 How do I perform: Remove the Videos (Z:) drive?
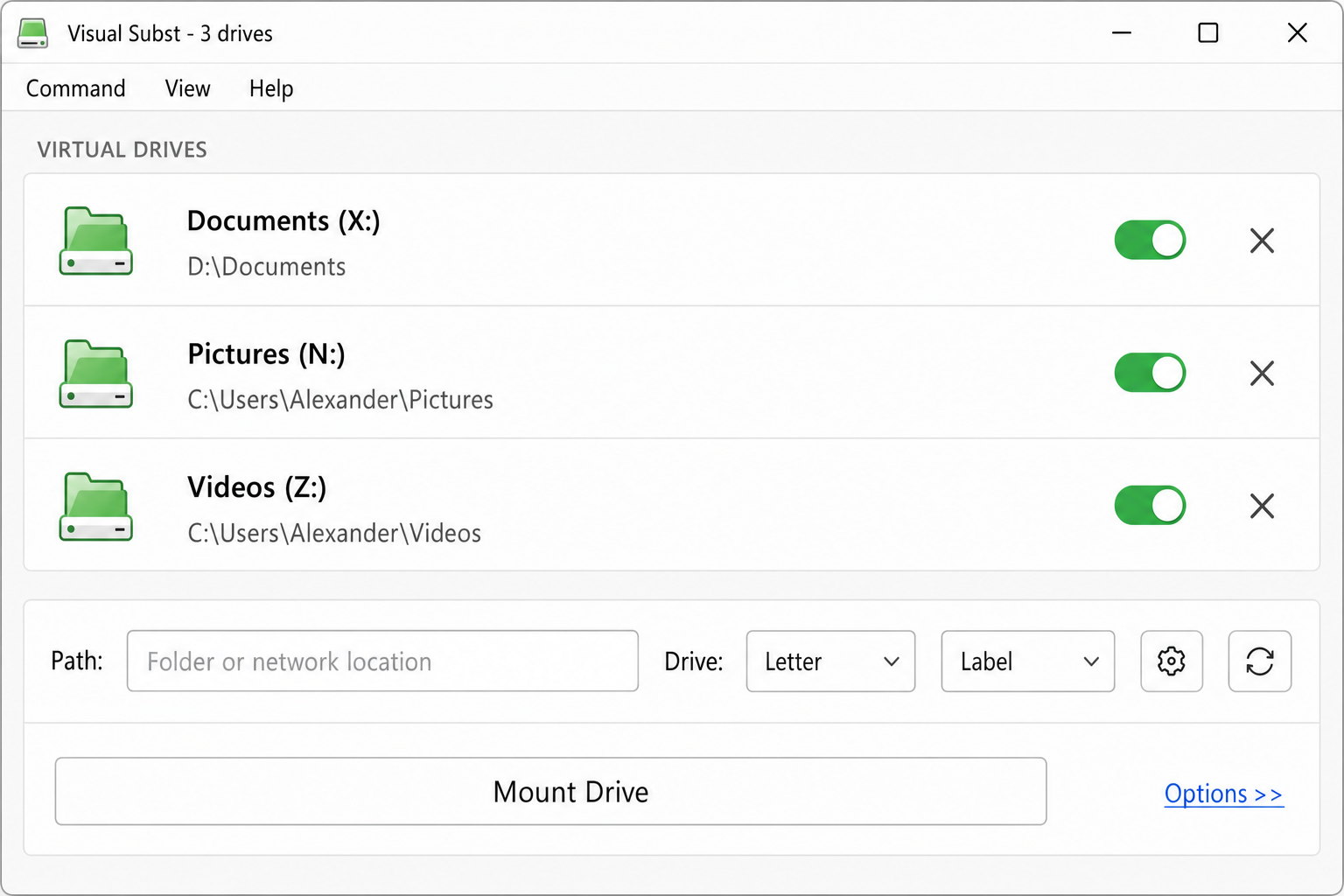click(1262, 506)
